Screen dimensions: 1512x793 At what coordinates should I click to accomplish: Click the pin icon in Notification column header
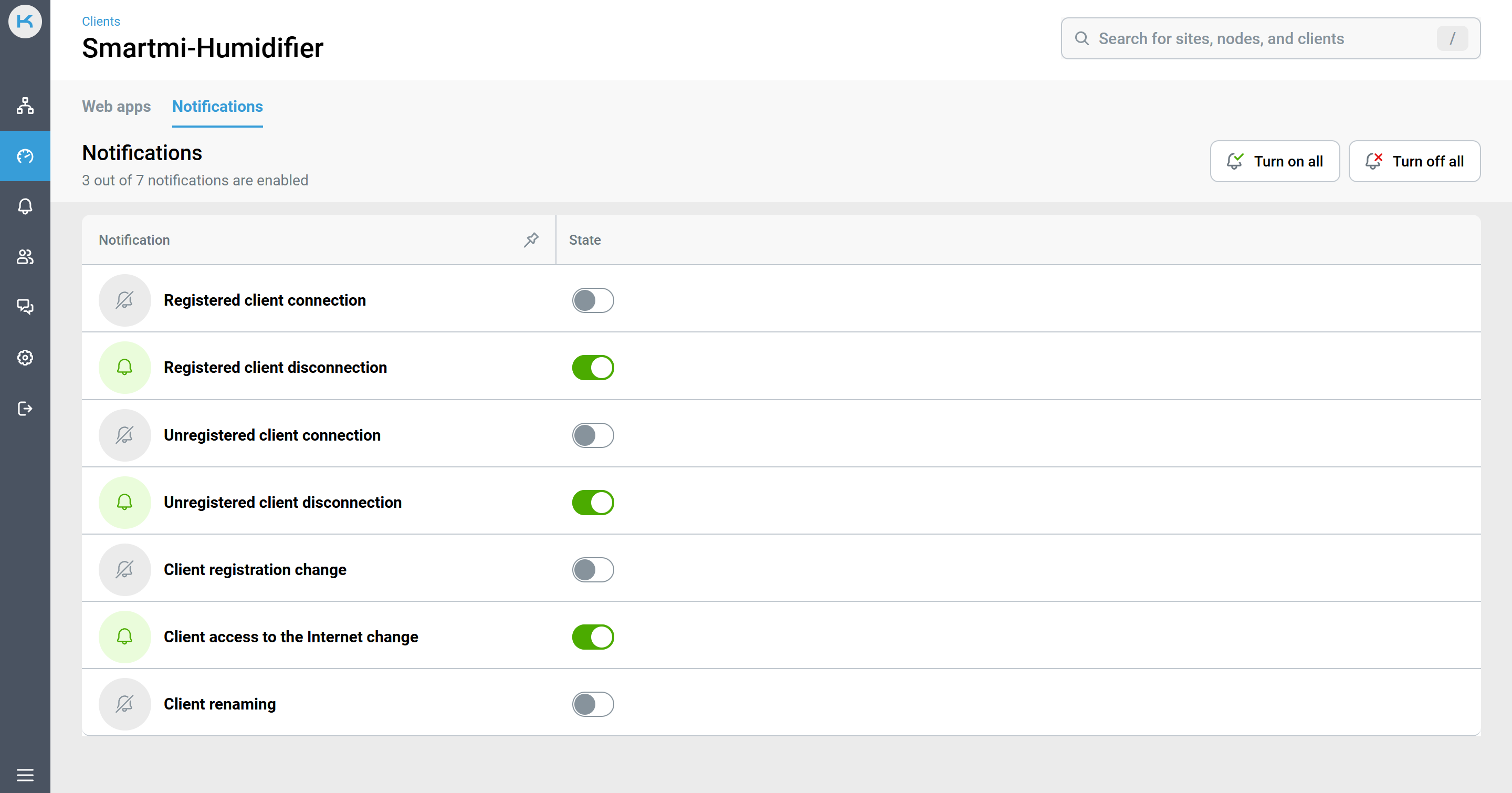point(531,239)
